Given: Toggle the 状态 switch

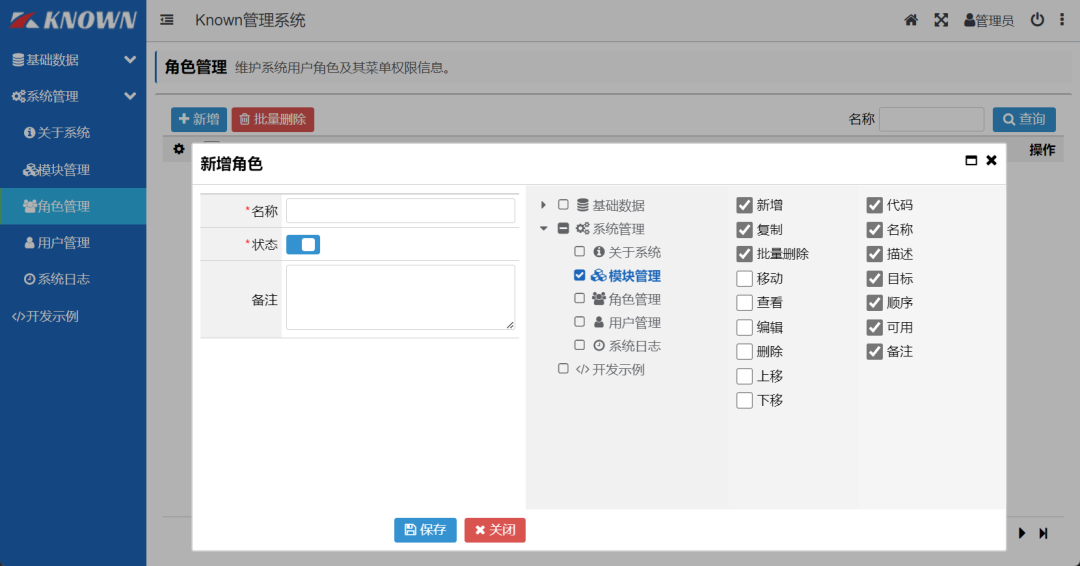Looking at the screenshot, I should click(x=303, y=244).
